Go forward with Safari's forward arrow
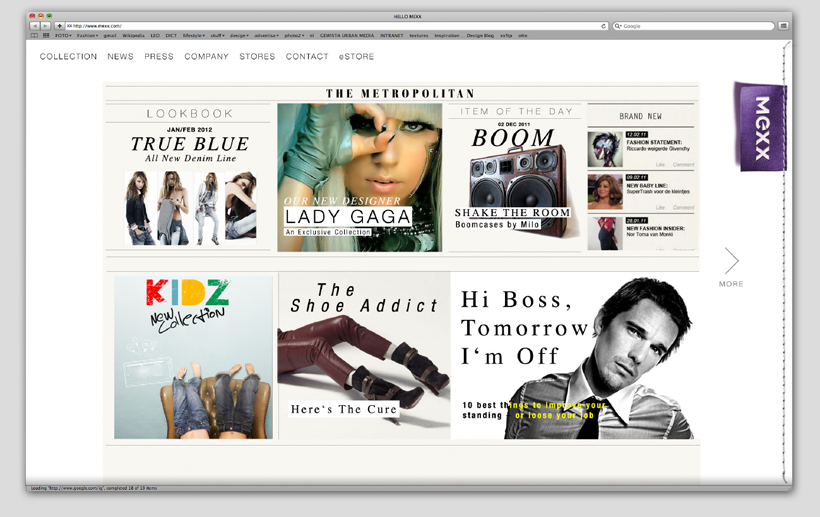The height and width of the screenshot is (517, 820). [x=45, y=26]
